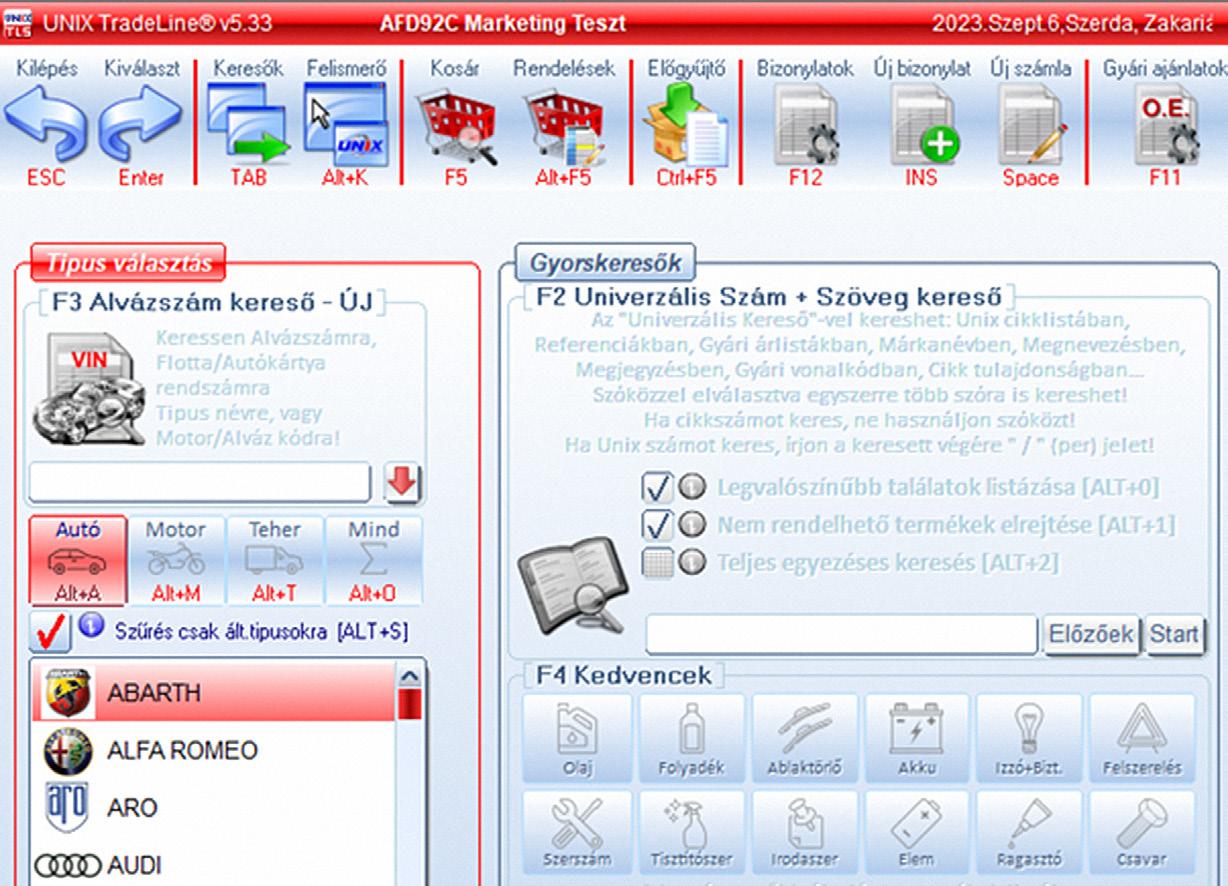Click info icon next to Nem rendelhető termékek
Image resolution: width=1228 pixels, height=886 pixels.
pos(691,525)
